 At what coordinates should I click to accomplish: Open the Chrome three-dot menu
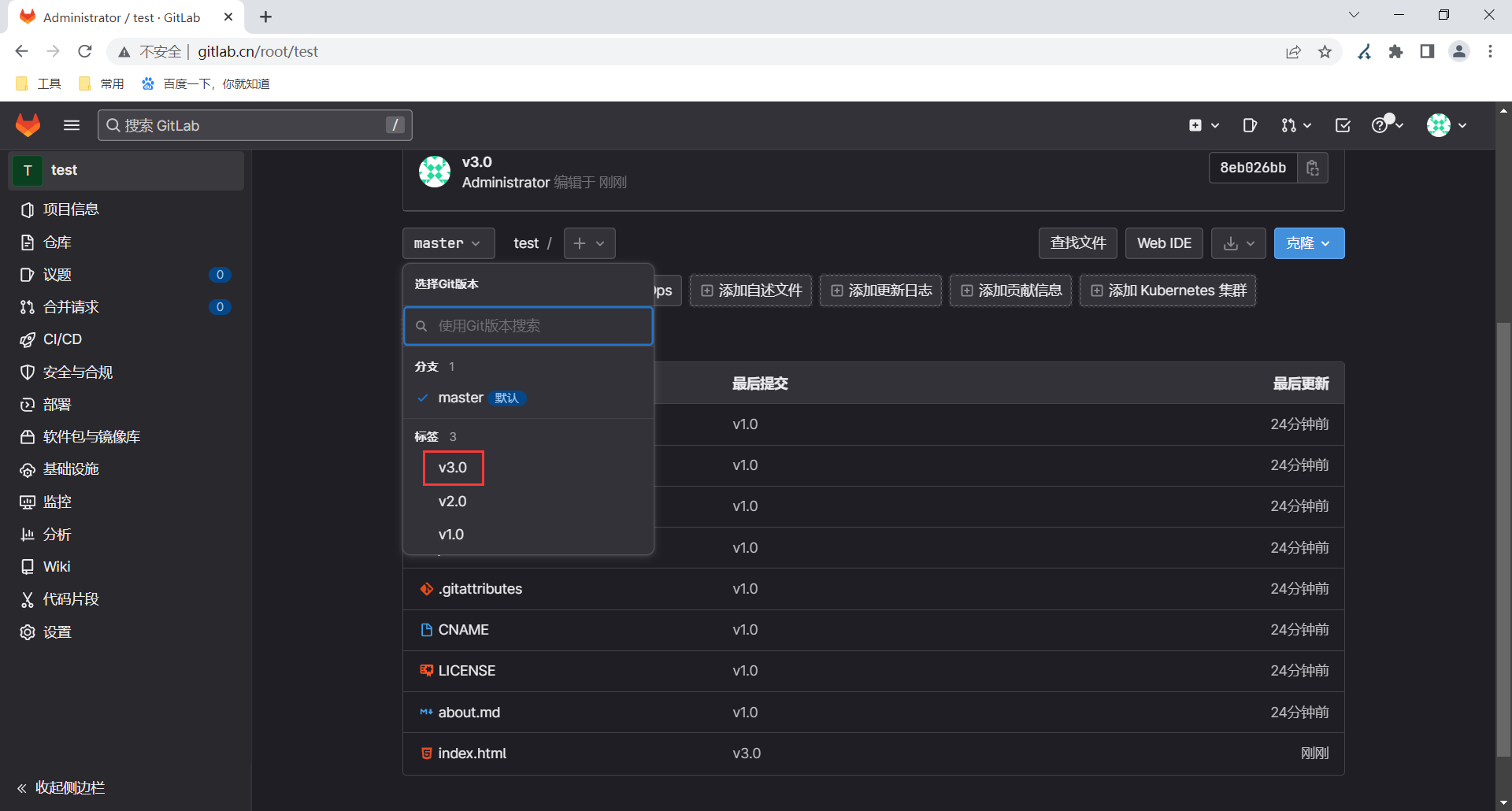[x=1490, y=51]
